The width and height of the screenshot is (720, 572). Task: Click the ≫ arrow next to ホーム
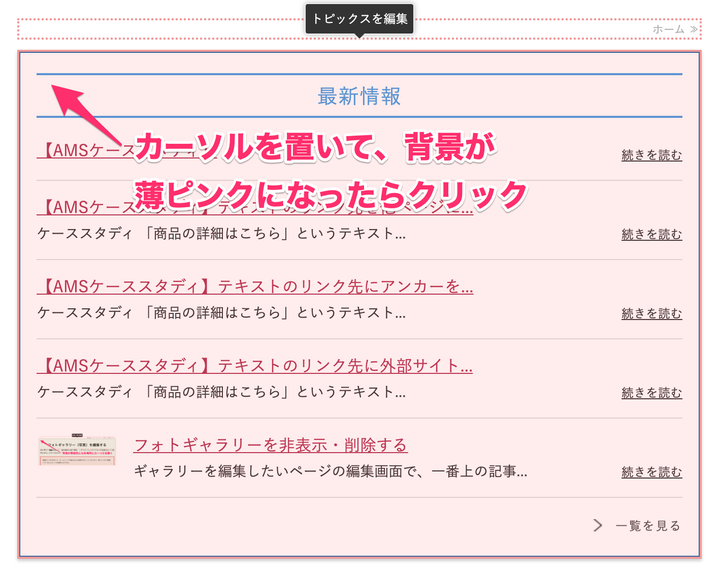(694, 29)
